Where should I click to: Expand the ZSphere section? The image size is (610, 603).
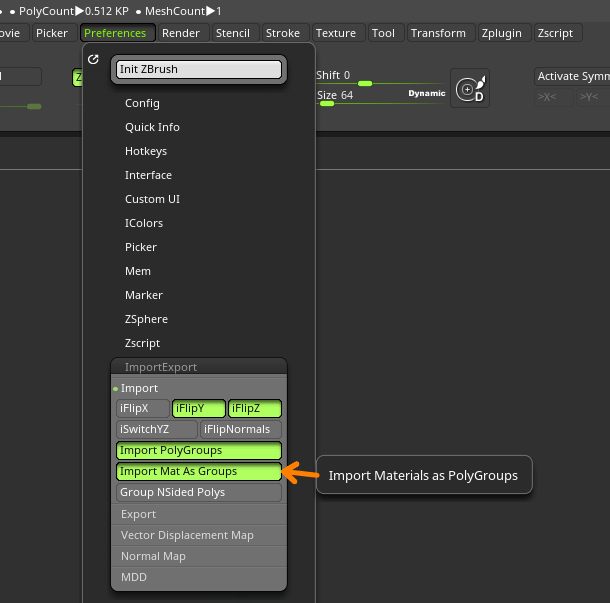(146, 319)
